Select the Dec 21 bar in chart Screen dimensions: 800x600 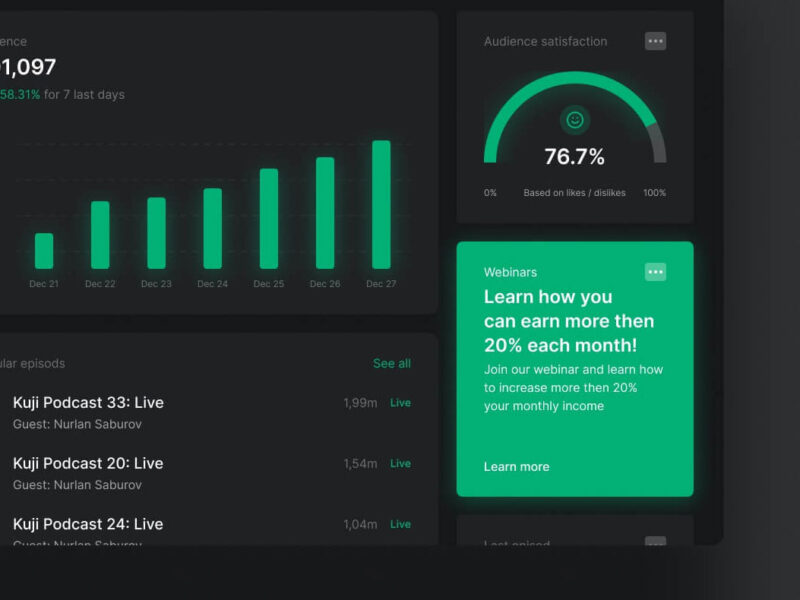coord(44,251)
